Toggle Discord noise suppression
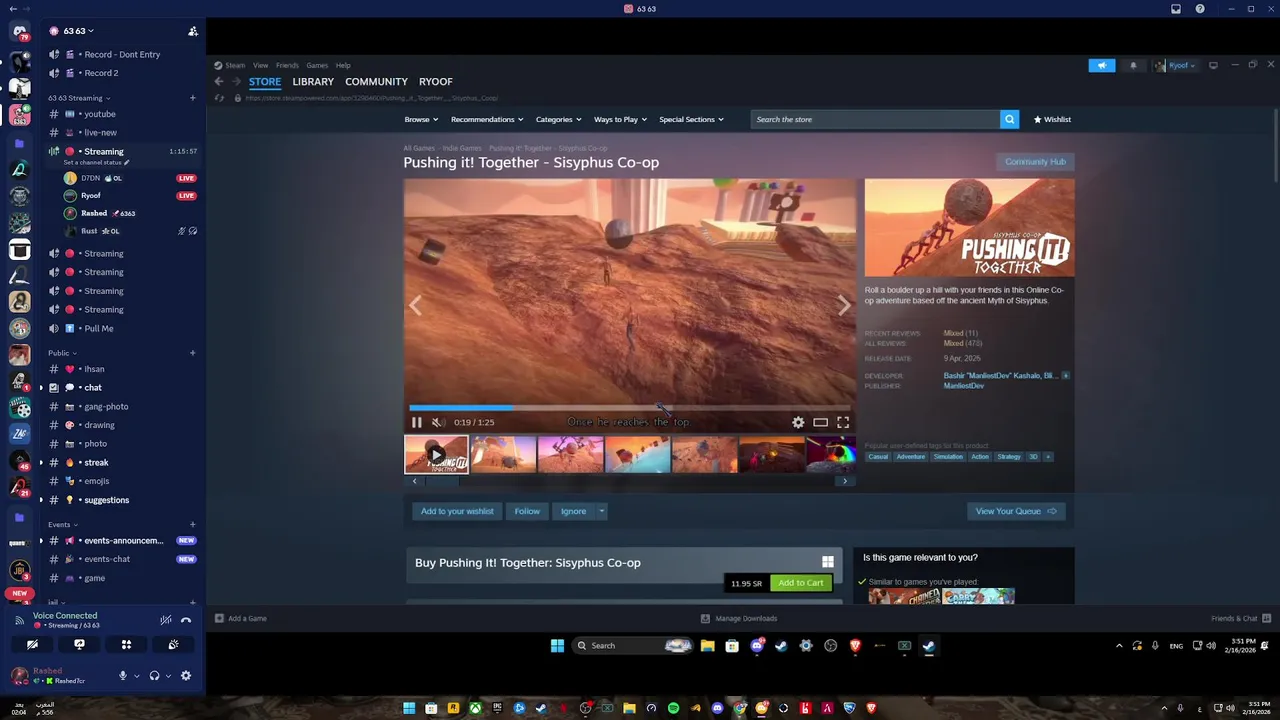This screenshot has width=1280, height=720. [166, 620]
